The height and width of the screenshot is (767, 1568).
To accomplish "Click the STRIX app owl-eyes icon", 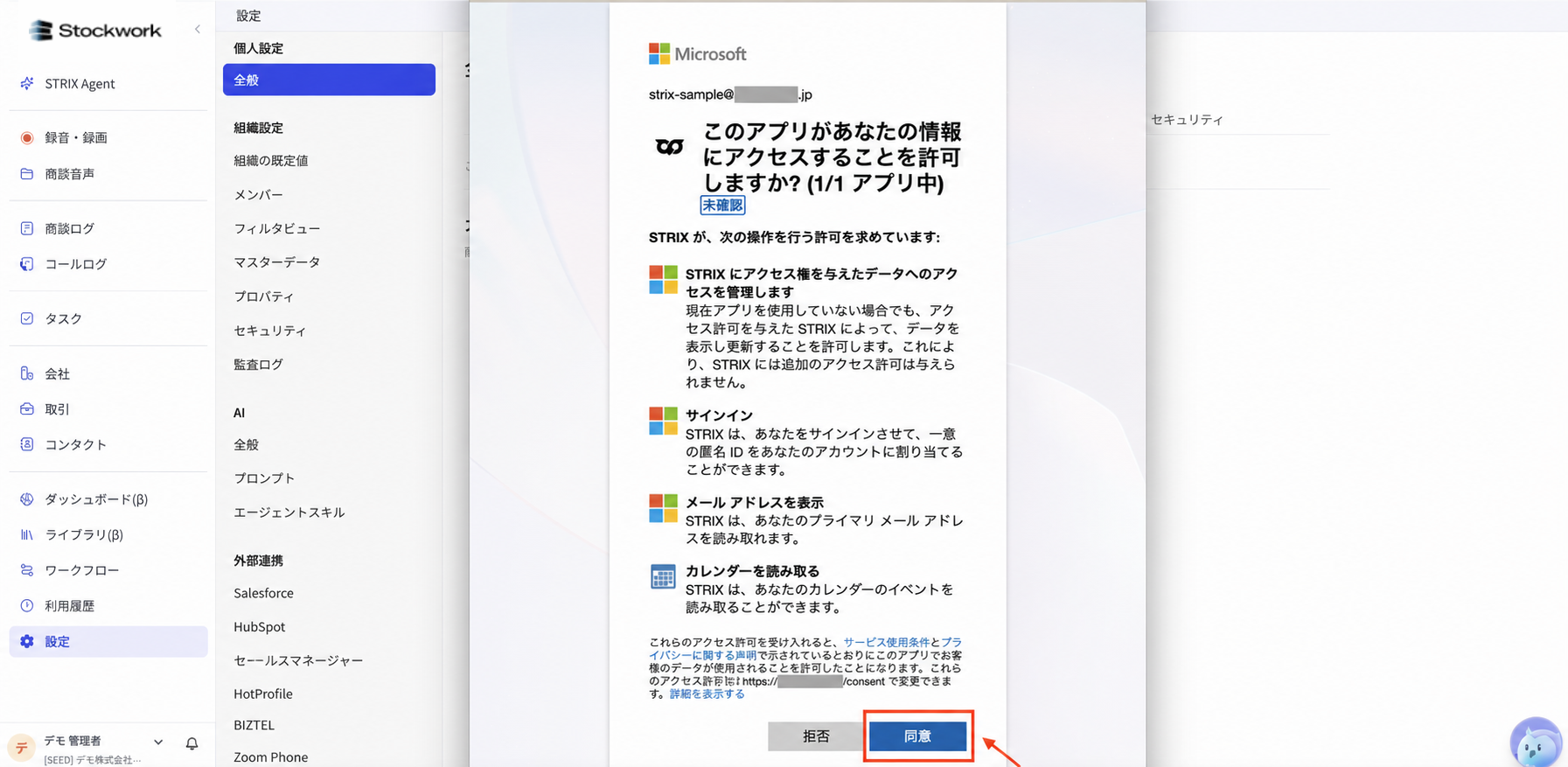I will [670, 146].
